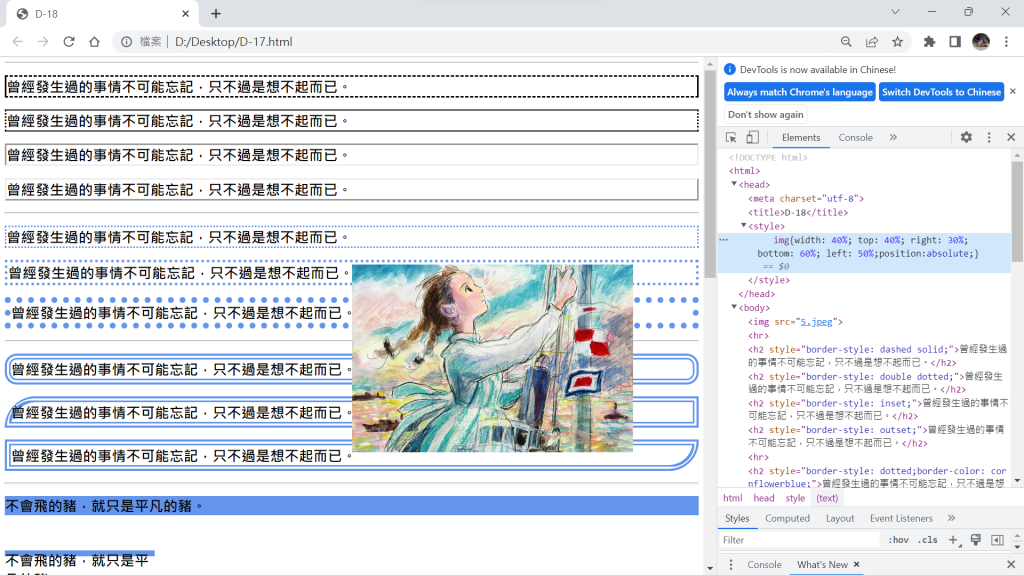
Task: Collapse the style element node
Action: [743, 225]
